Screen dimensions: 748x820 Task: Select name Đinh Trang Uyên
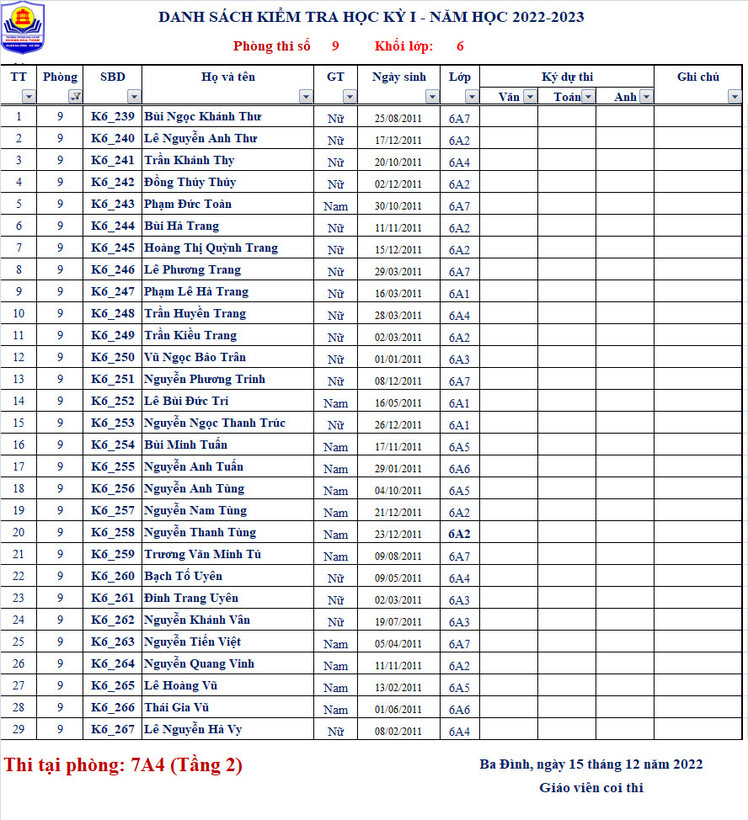pos(228,598)
